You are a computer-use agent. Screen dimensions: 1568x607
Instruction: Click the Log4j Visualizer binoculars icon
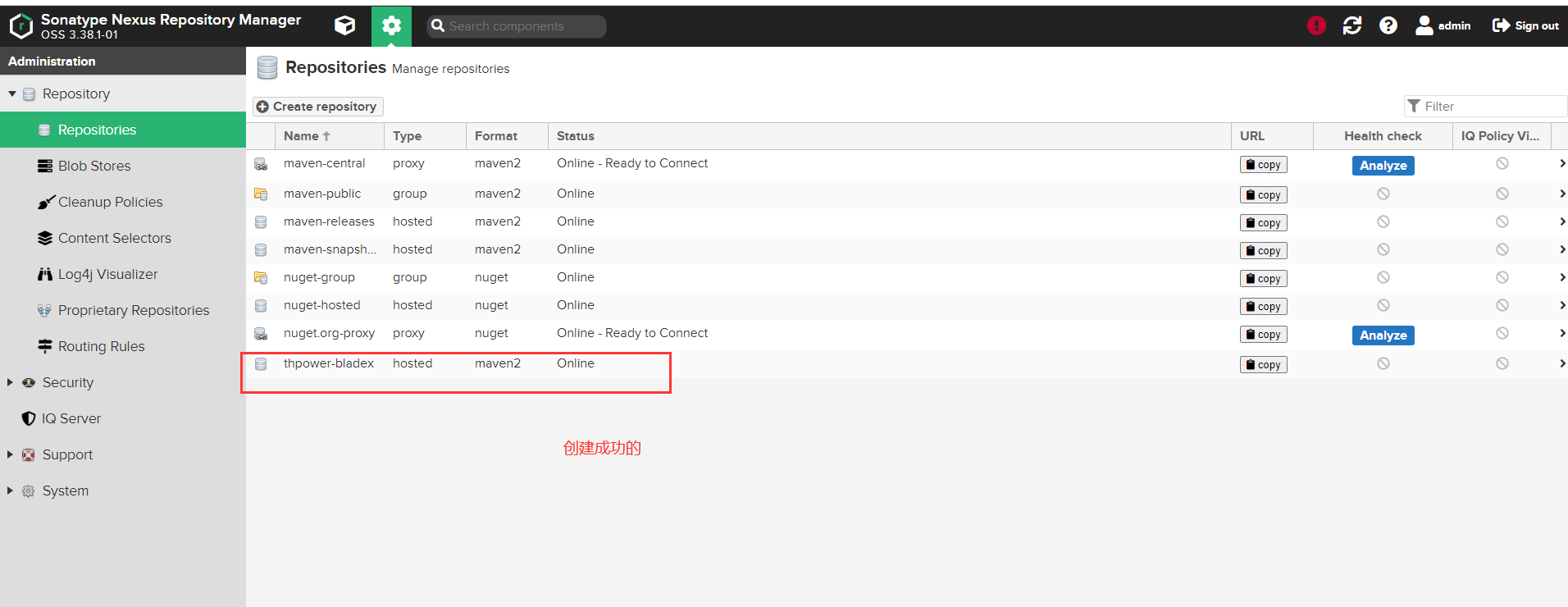point(45,274)
